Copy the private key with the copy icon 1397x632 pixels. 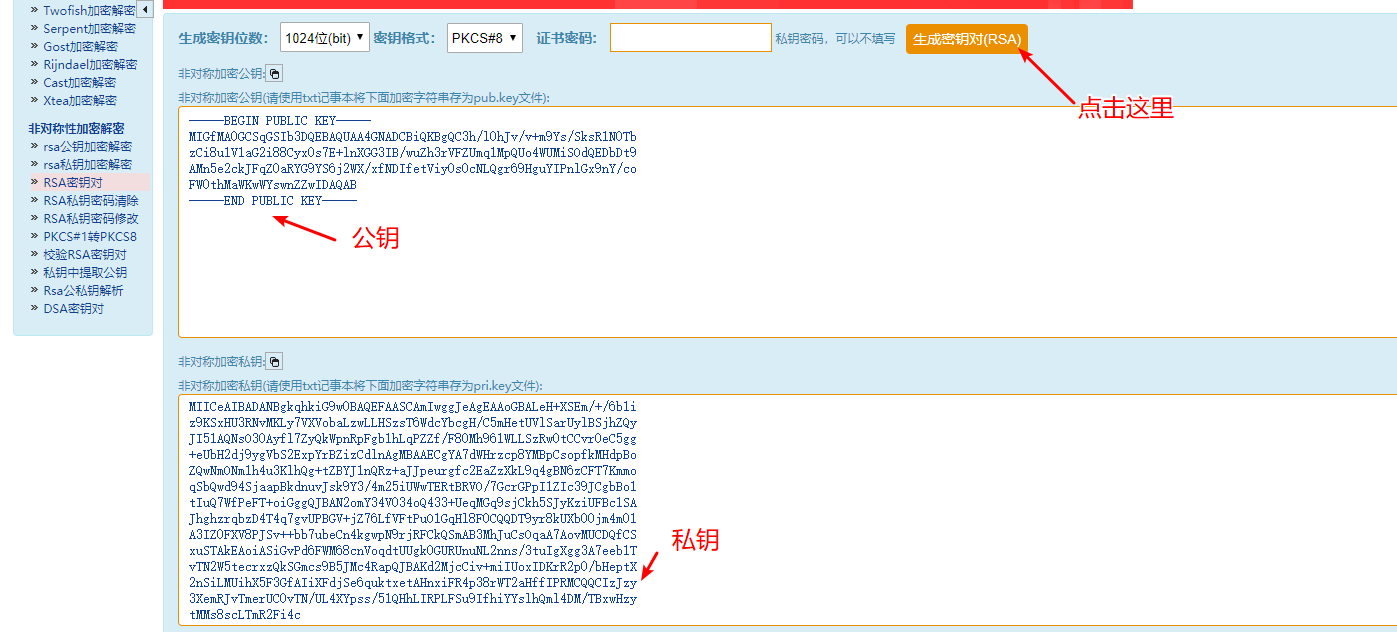tap(275, 362)
